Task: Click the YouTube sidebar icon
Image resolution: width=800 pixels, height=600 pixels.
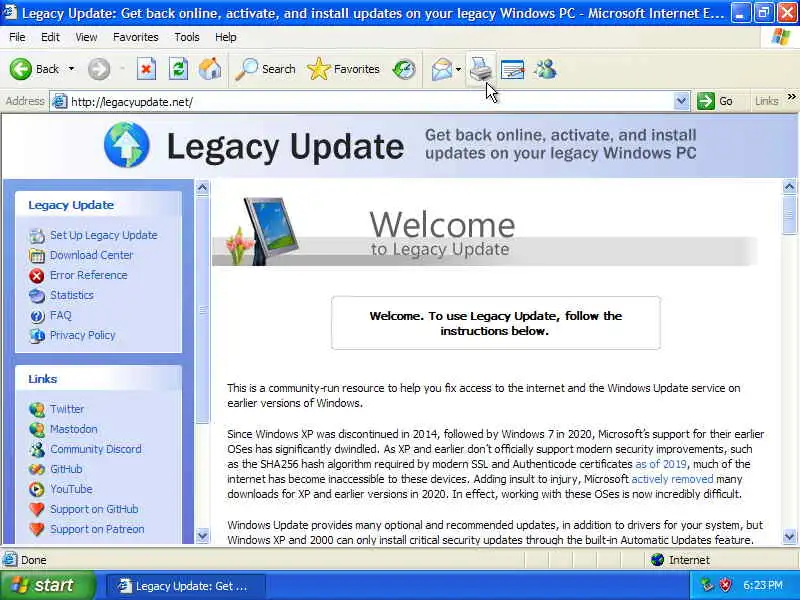Action: pyautogui.click(x=37, y=489)
